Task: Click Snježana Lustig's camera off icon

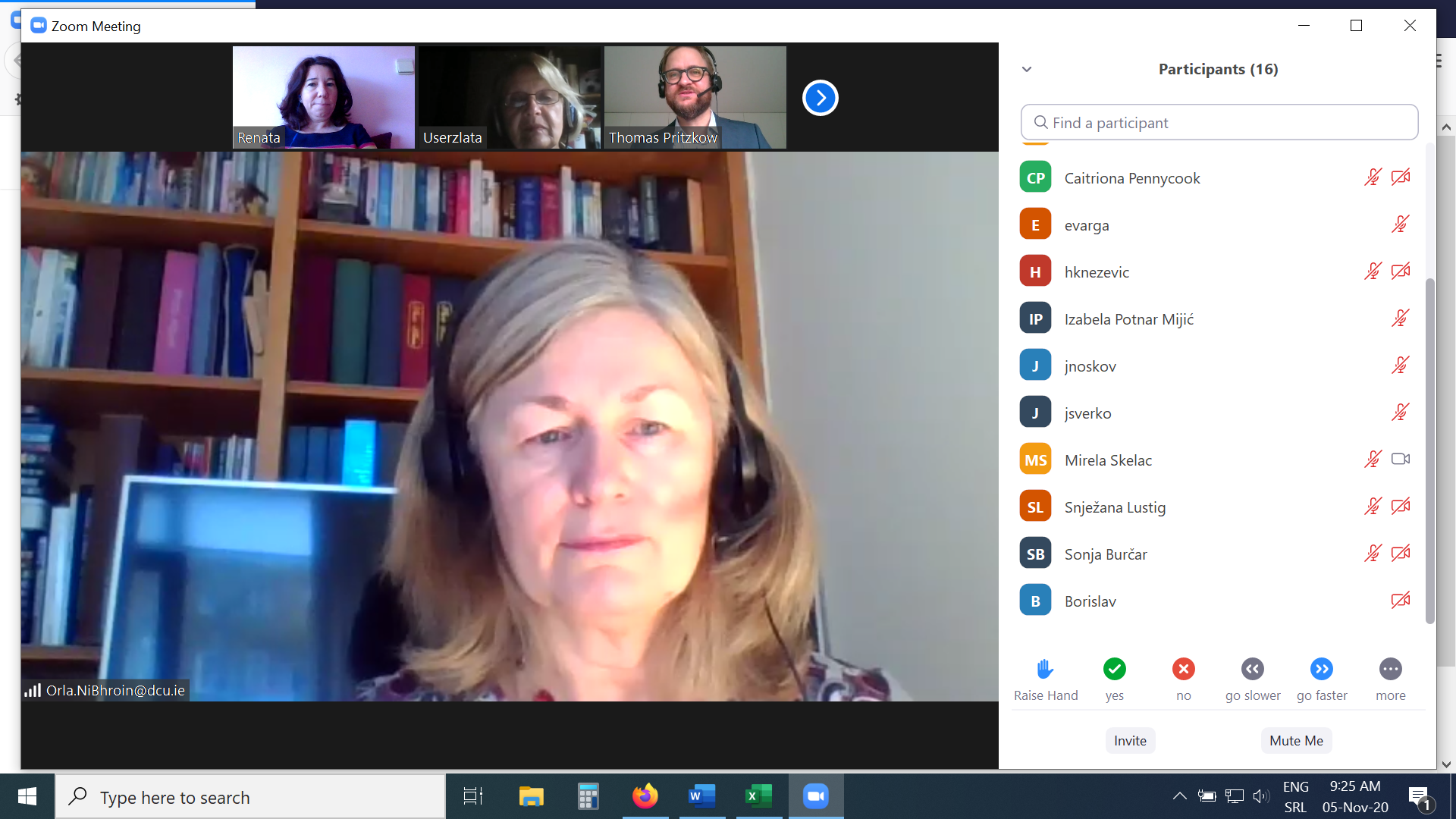Action: (x=1401, y=507)
